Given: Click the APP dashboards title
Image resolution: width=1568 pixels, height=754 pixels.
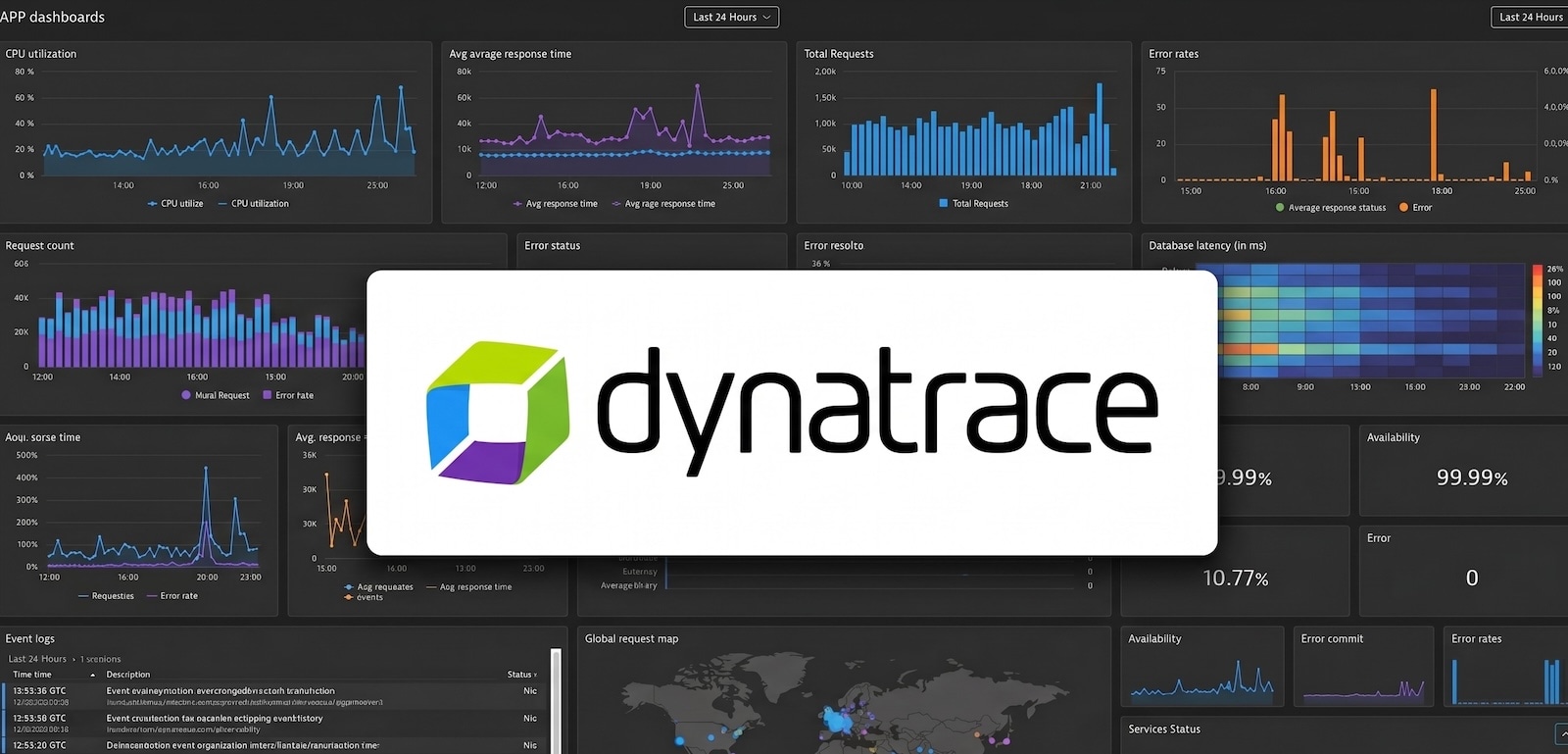Looking at the screenshot, I should 52,17.
